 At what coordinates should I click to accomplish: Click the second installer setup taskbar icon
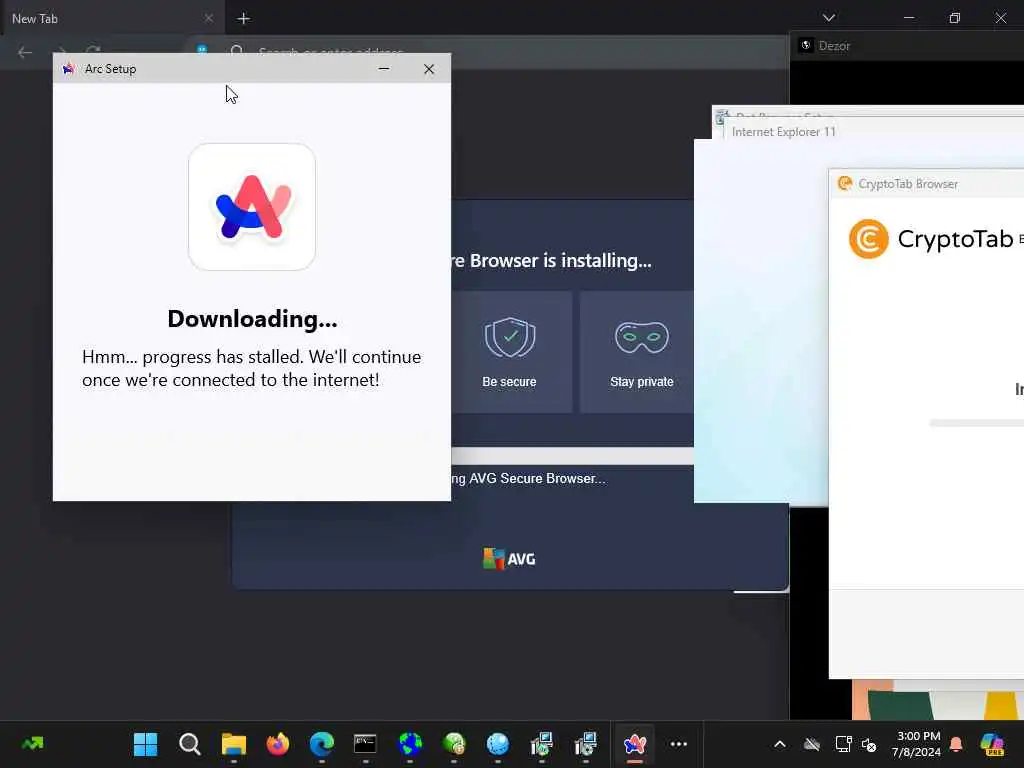pos(586,744)
